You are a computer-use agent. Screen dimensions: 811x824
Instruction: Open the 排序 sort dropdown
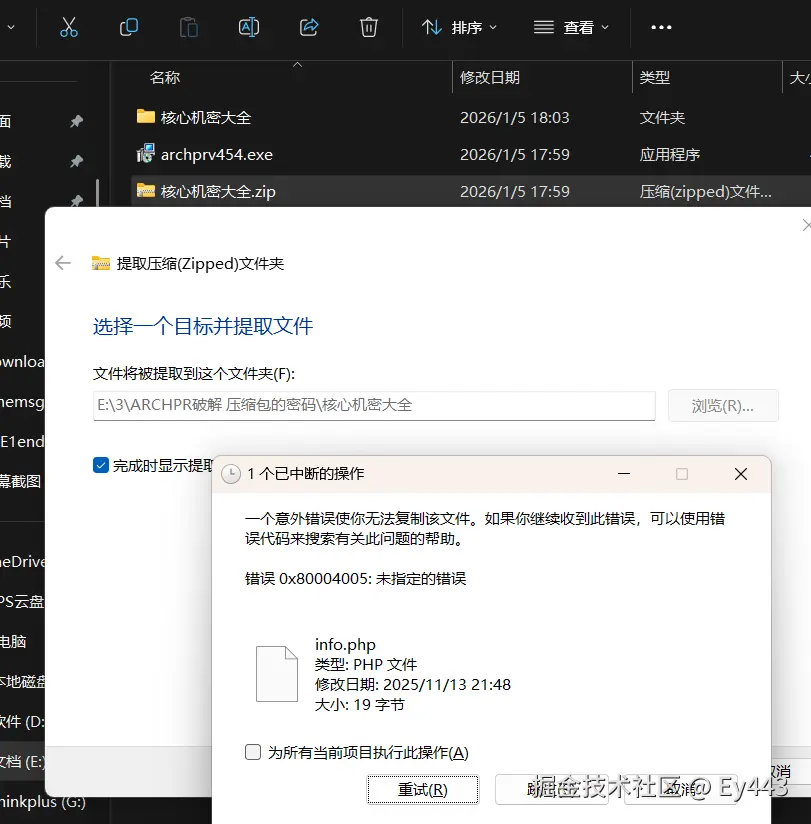point(459,27)
